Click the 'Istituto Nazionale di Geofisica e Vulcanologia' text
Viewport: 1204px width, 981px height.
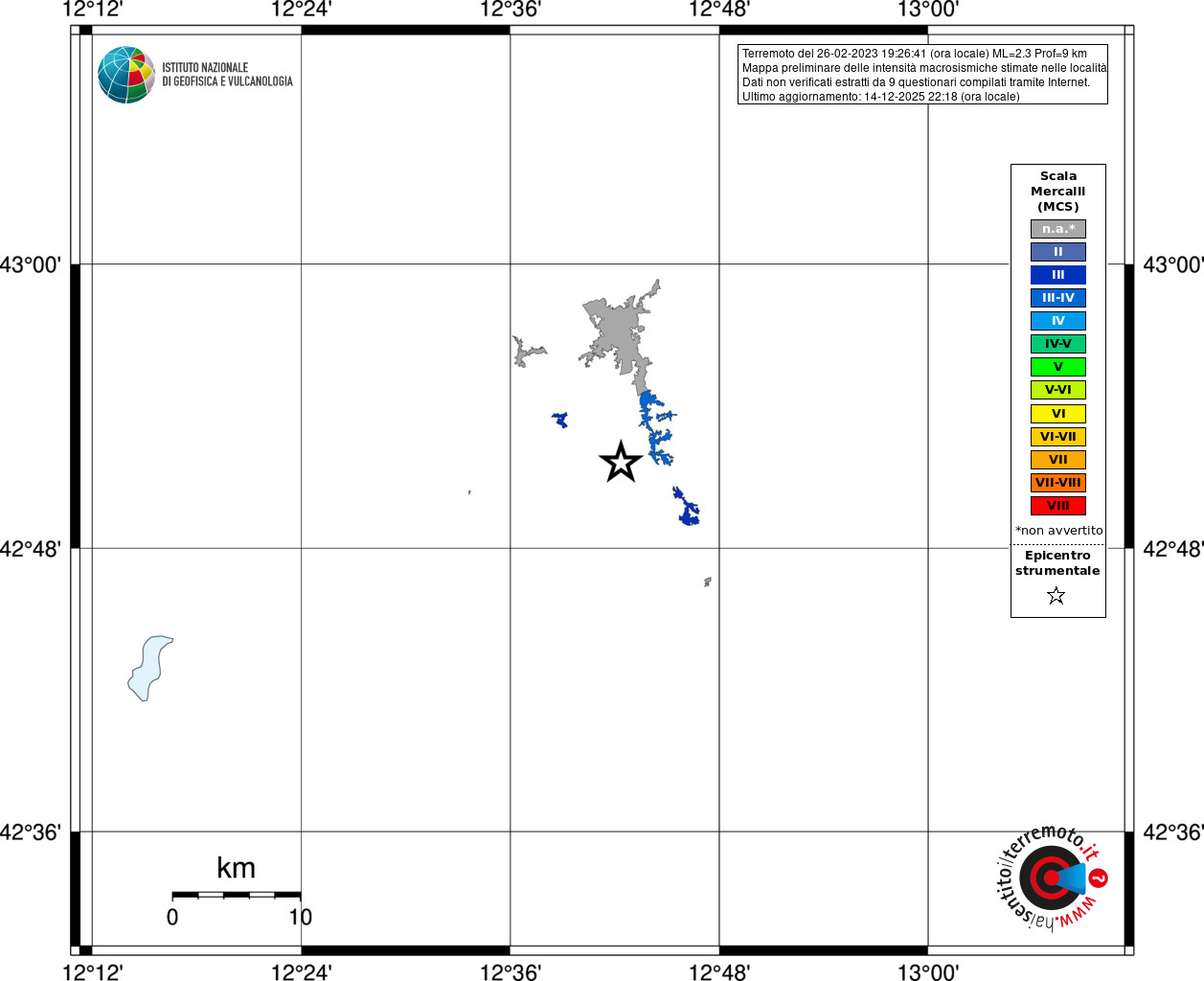pyautogui.click(x=227, y=75)
